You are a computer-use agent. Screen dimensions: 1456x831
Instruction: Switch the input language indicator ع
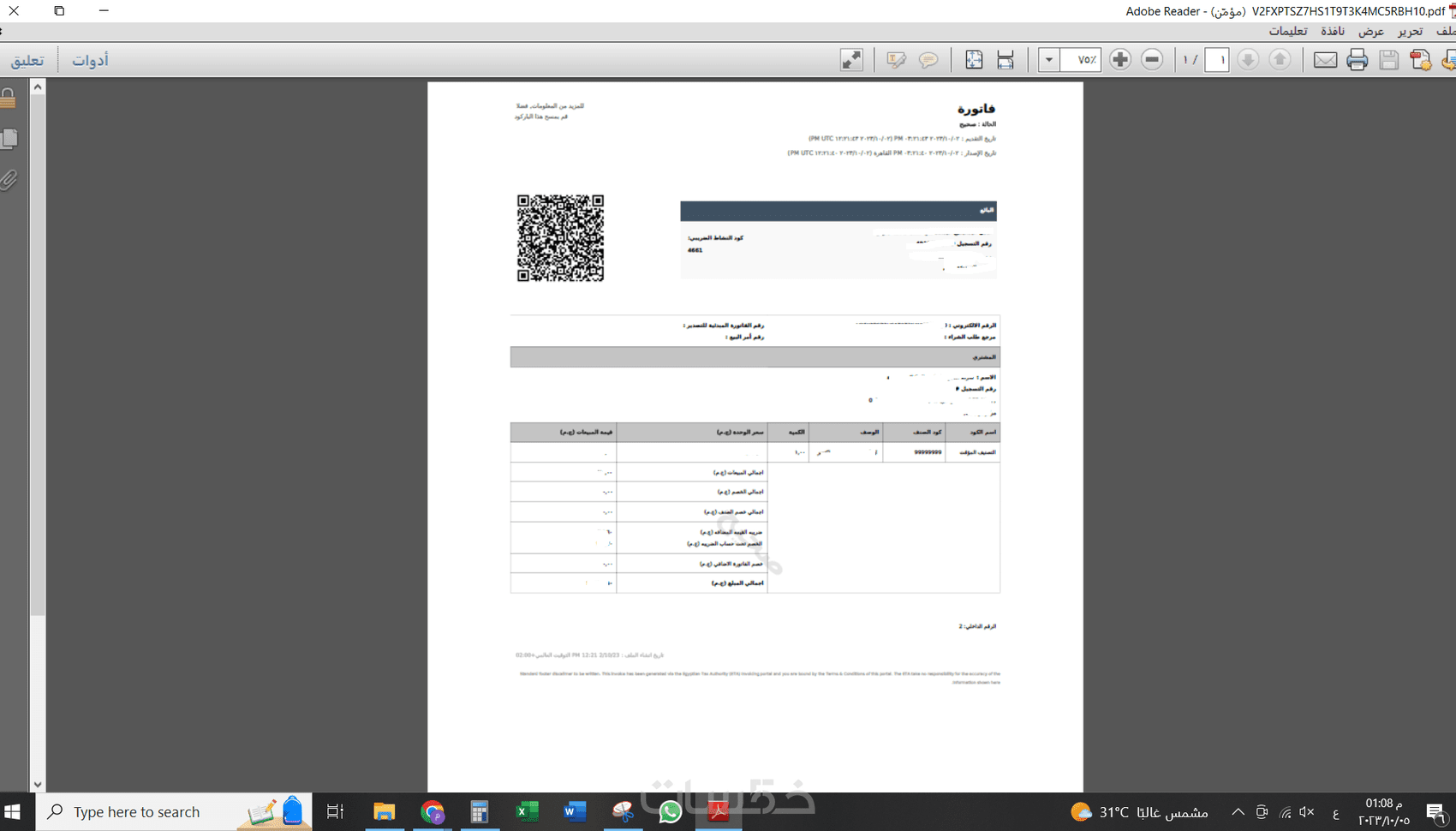pyautogui.click(x=1335, y=812)
